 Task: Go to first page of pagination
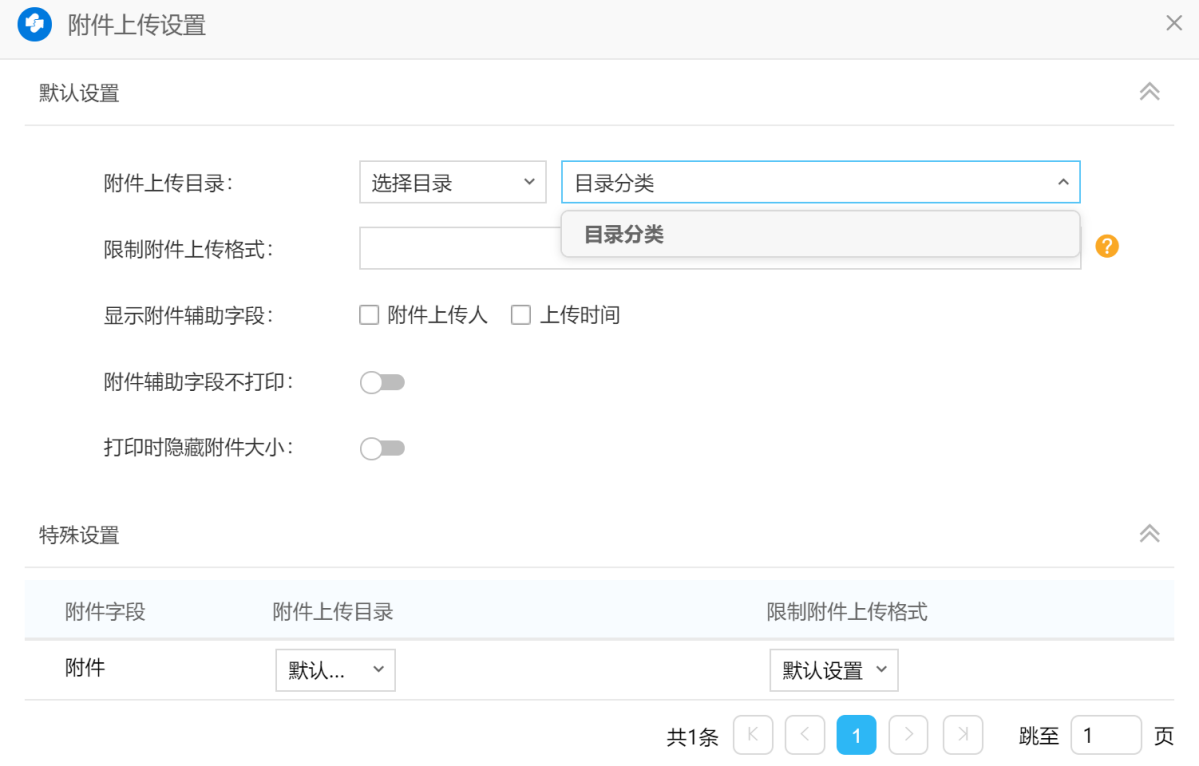click(753, 736)
